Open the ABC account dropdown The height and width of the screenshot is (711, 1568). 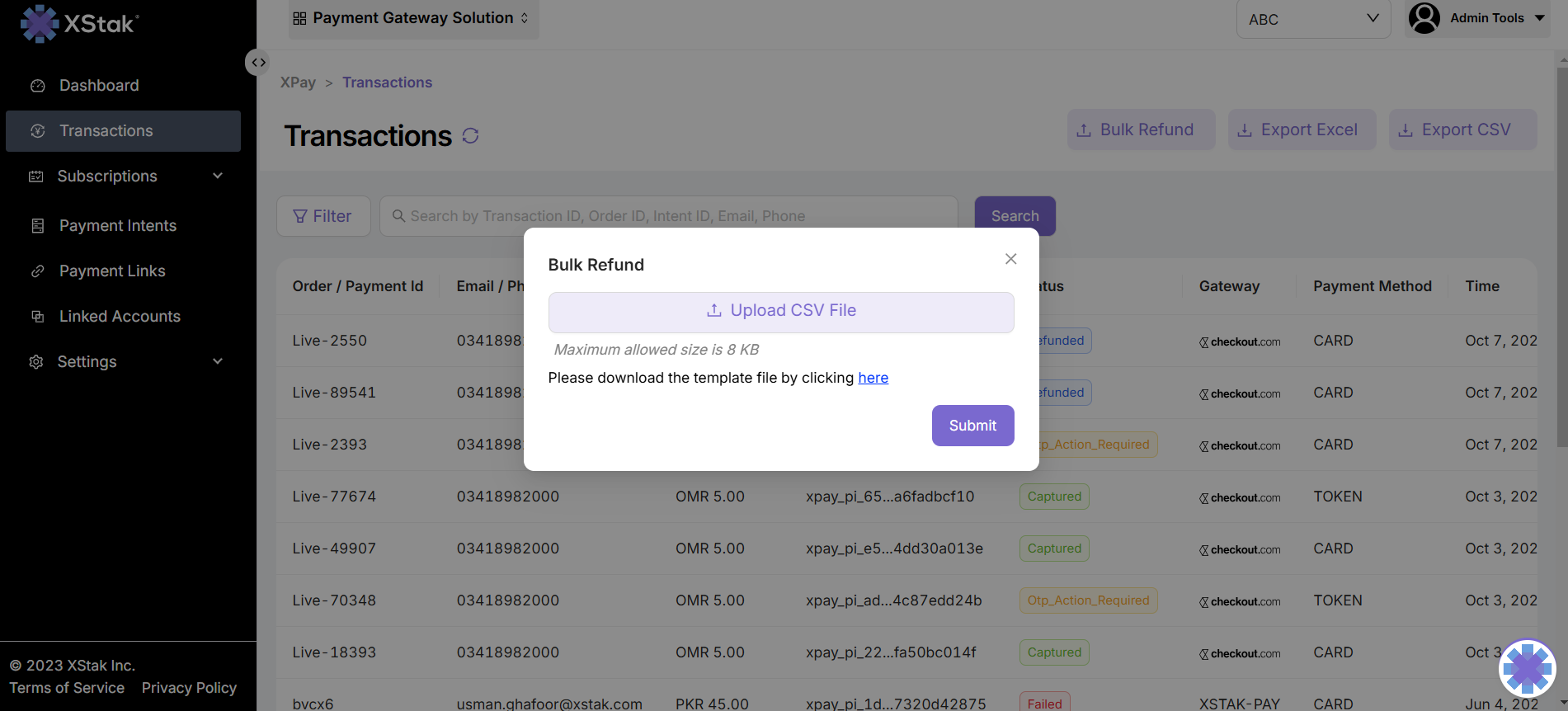[x=1313, y=19]
